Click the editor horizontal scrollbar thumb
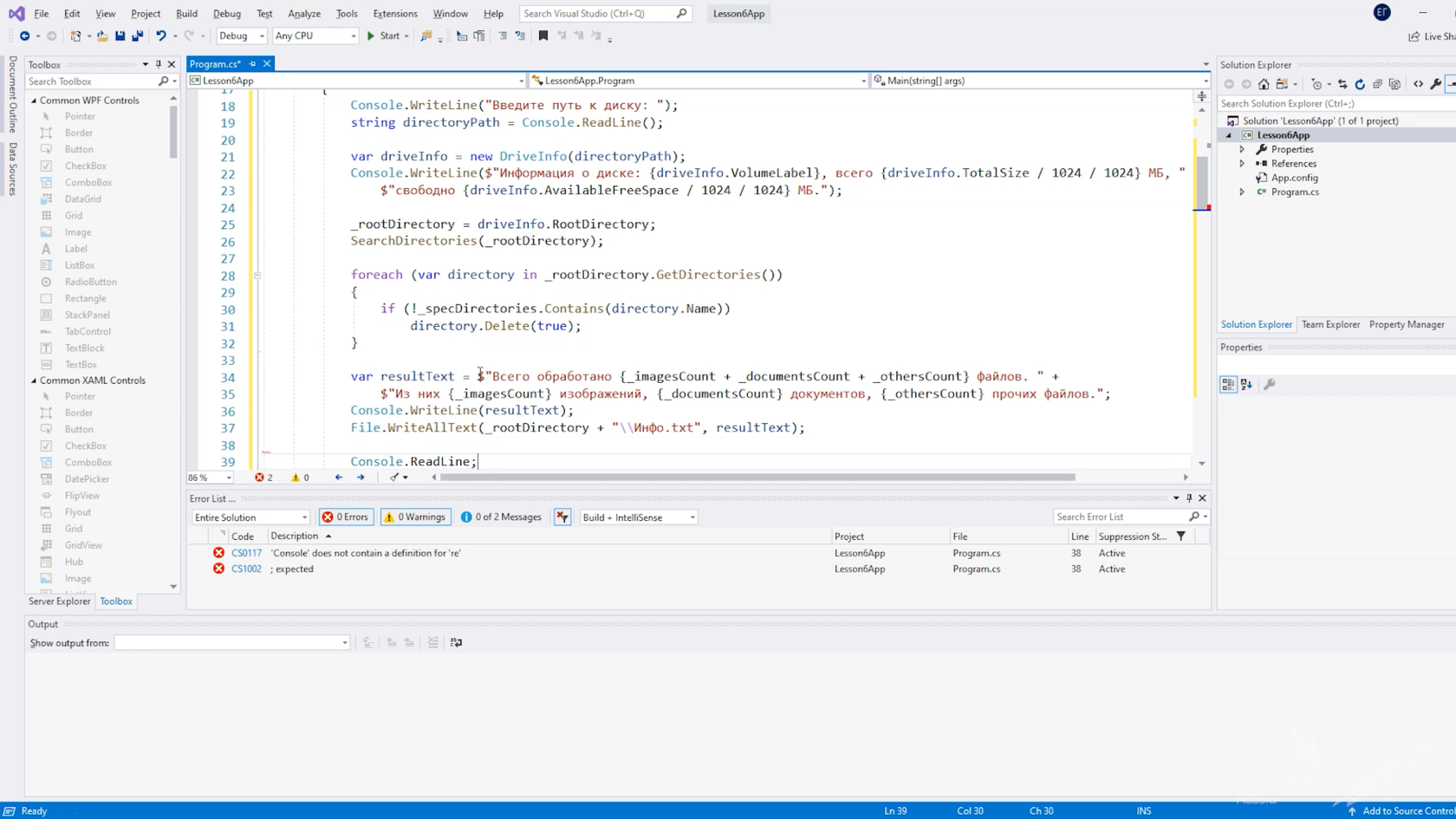Viewport: 1456px width, 819px height. tap(757, 478)
